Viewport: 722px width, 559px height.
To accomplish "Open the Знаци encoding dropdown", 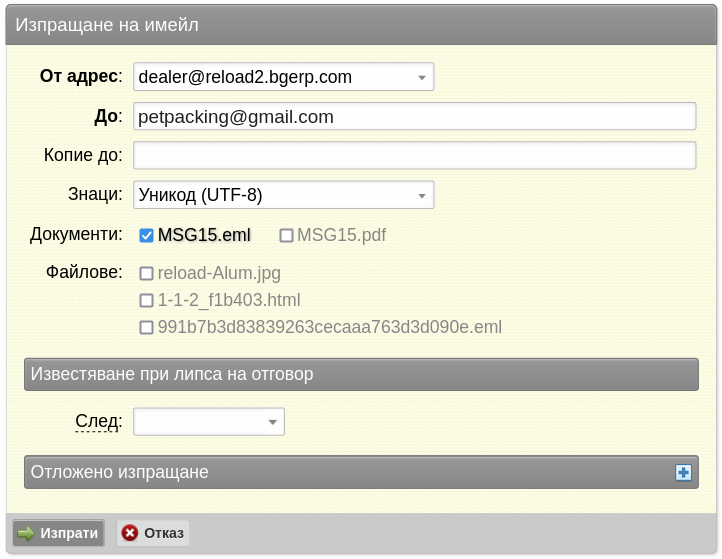I will [x=284, y=195].
